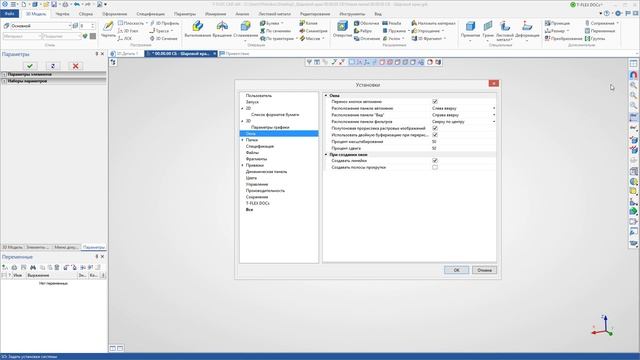The width and height of the screenshot is (640, 360).
Task: Click the Переменные variables tool in ribbon
Action: click(x=600, y=31)
